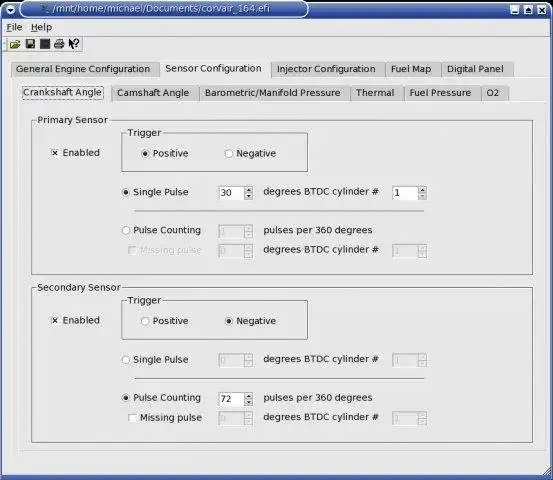Select the Sensor Configuration tab
553x480 pixels.
[x=213, y=68]
